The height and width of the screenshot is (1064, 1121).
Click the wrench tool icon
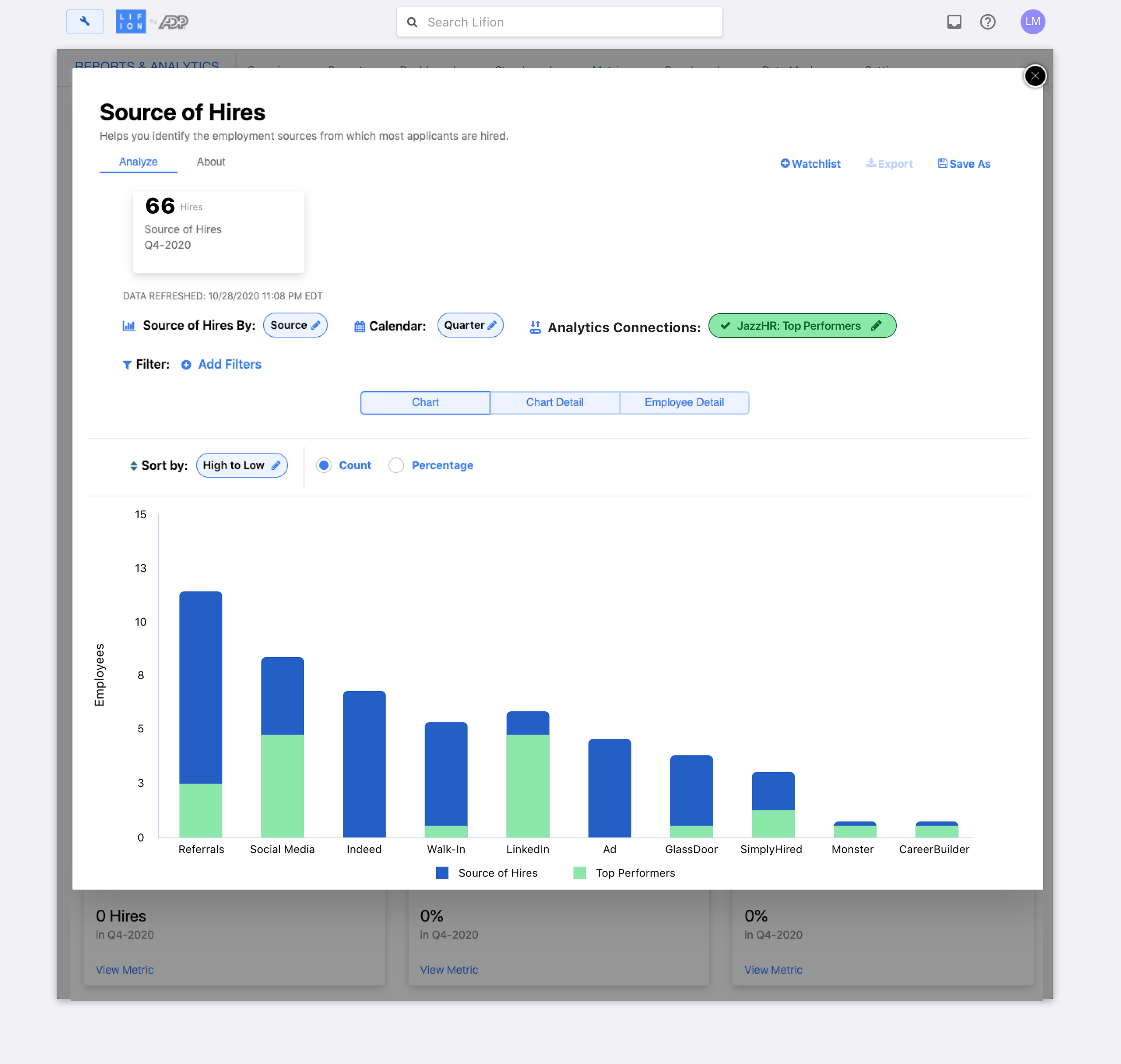(85, 22)
